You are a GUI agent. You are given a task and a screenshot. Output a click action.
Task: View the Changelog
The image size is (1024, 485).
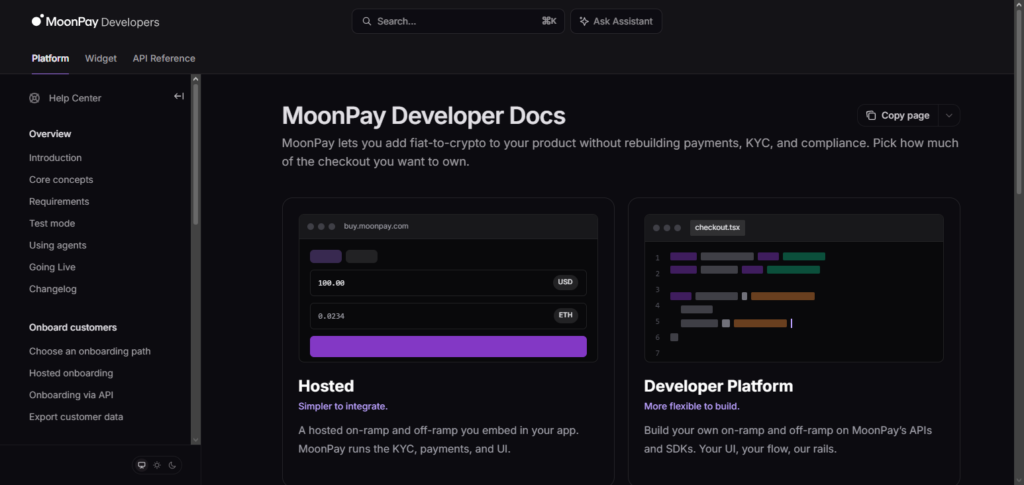point(53,289)
